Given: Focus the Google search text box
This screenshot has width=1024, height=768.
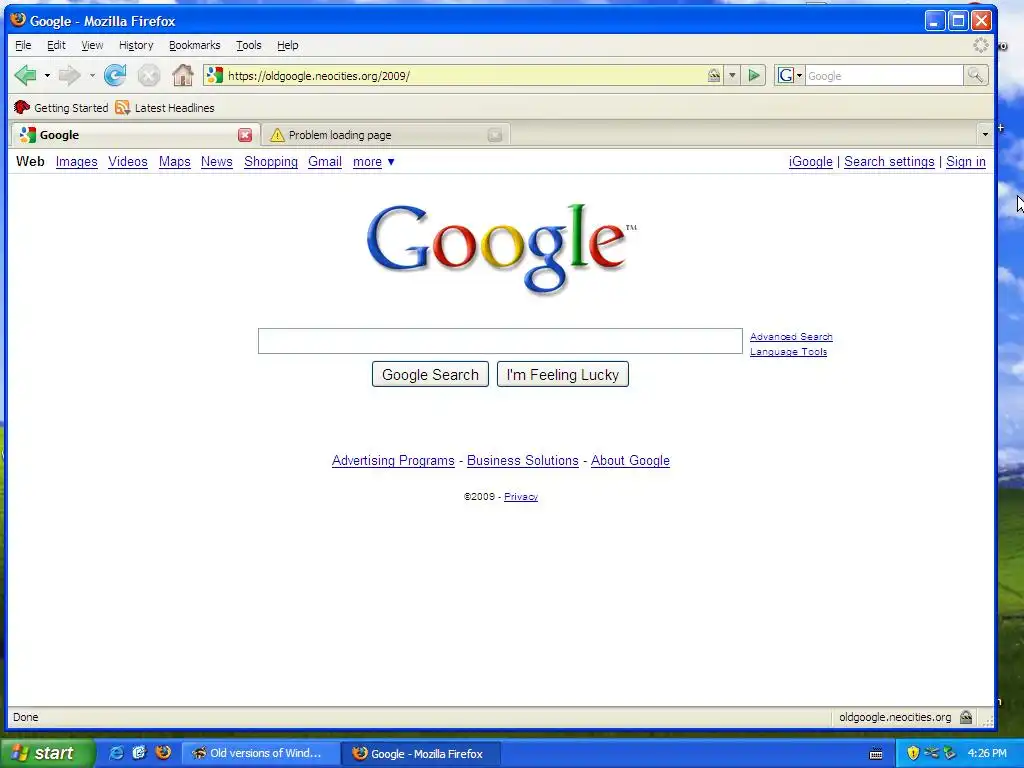Looking at the screenshot, I should point(500,341).
